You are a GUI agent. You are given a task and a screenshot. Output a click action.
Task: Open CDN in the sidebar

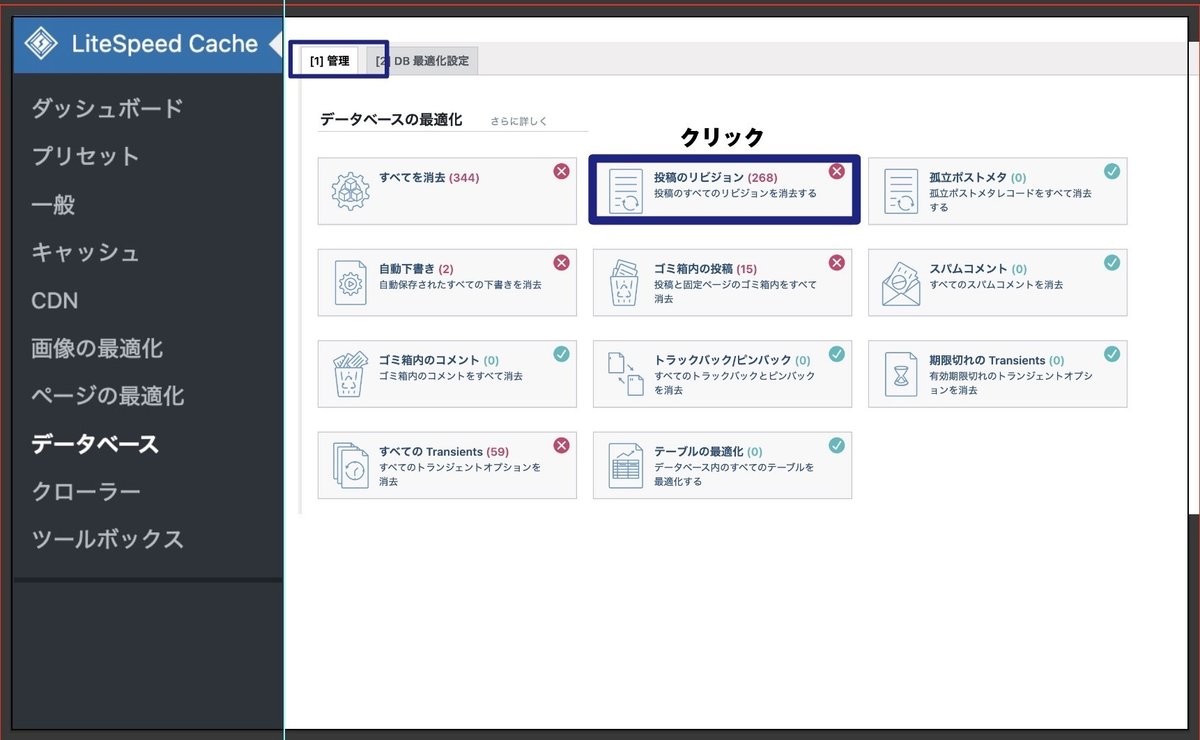coord(54,301)
